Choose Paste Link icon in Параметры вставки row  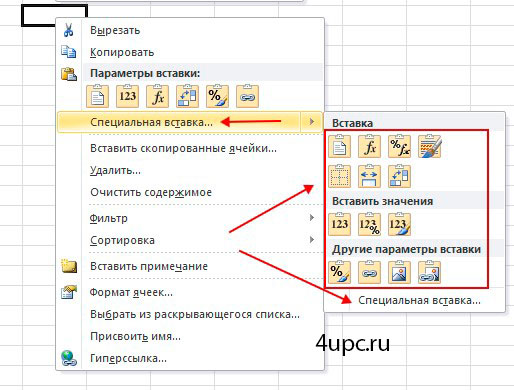click(x=247, y=96)
